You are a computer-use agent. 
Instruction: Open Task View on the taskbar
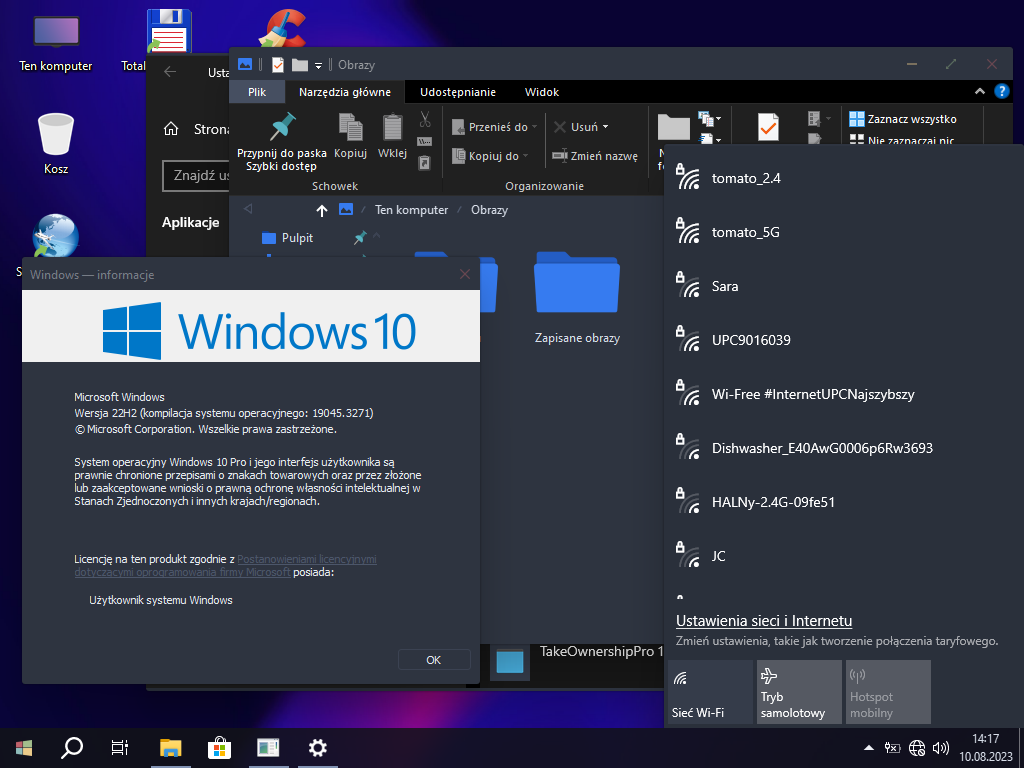pos(120,747)
